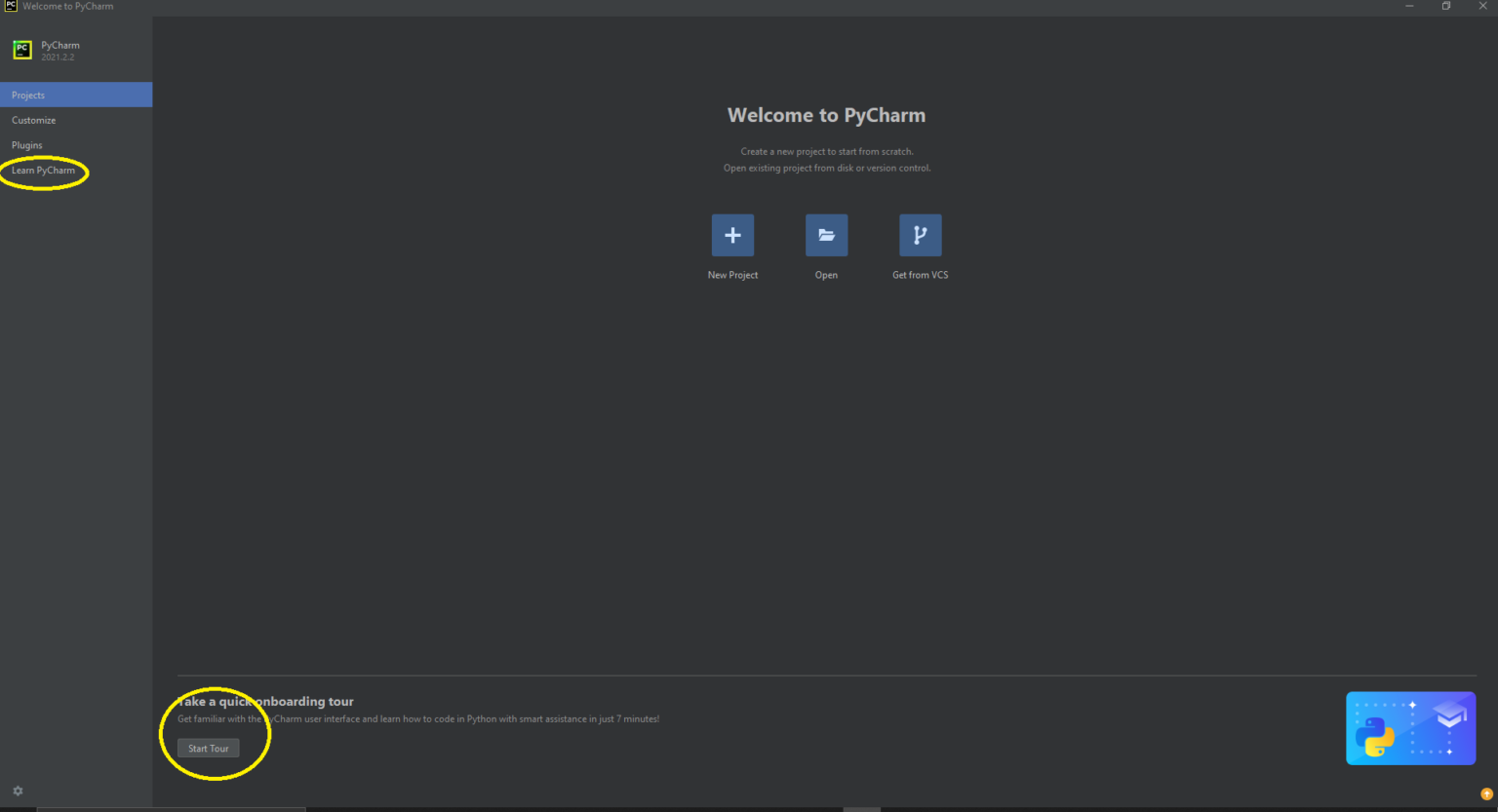Click the 'Get from VCS' label

pos(920,275)
